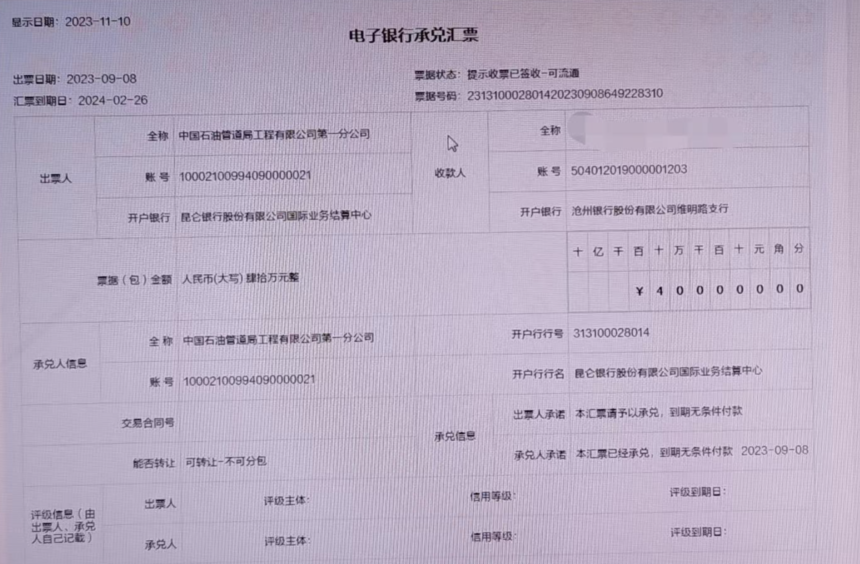Click 开户行行名 value 昆仑银行股份有限公司国际业务结算中心
The image size is (860, 564).
(668, 372)
